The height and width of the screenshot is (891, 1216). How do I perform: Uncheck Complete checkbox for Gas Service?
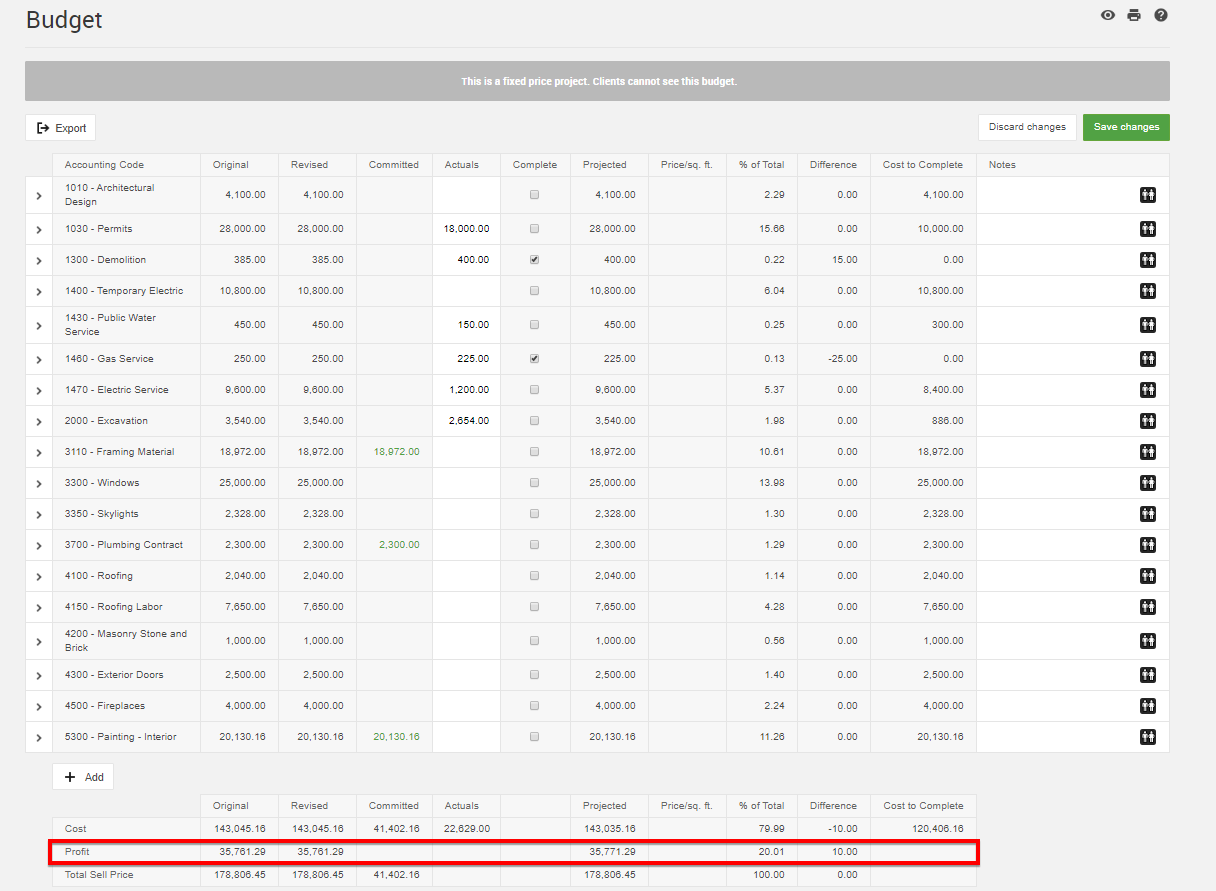tap(535, 359)
